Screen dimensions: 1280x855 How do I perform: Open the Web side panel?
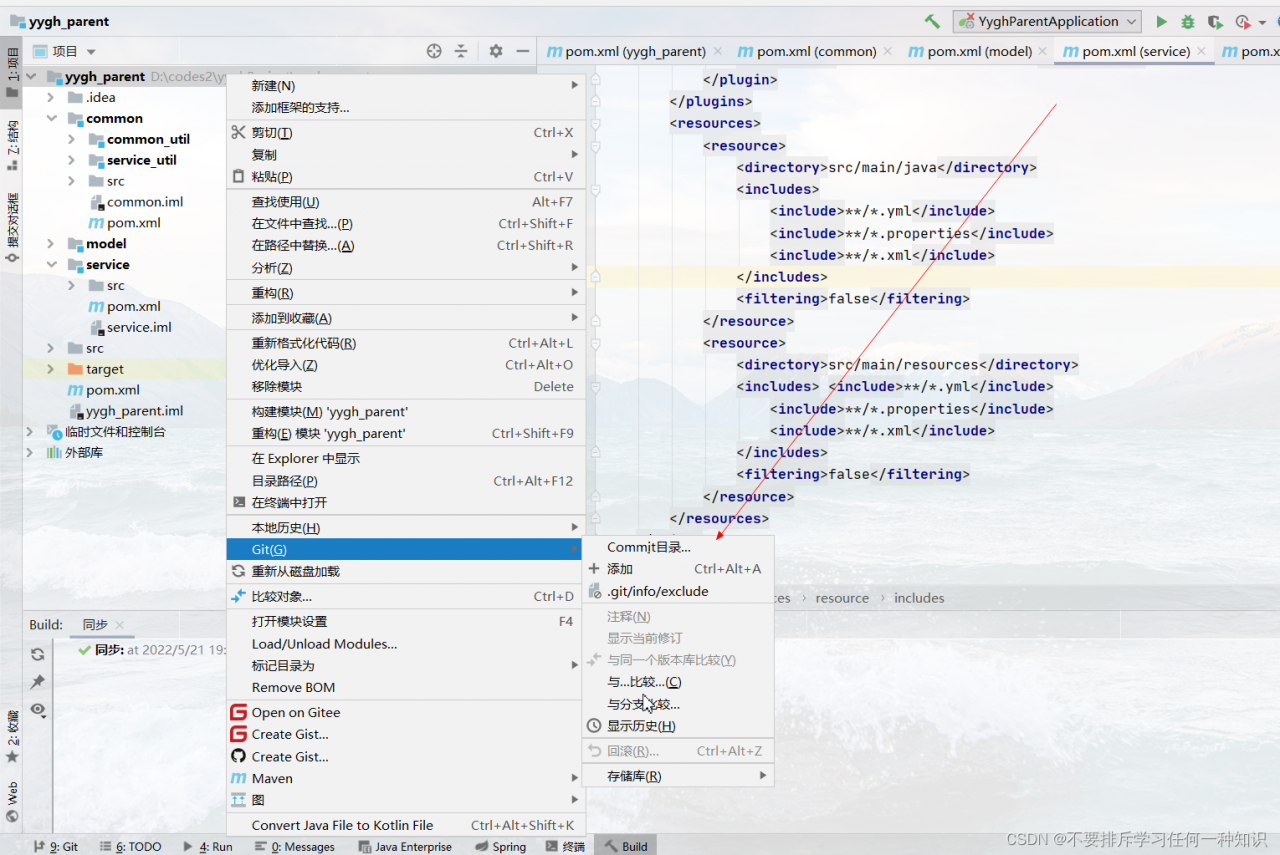click(x=12, y=801)
